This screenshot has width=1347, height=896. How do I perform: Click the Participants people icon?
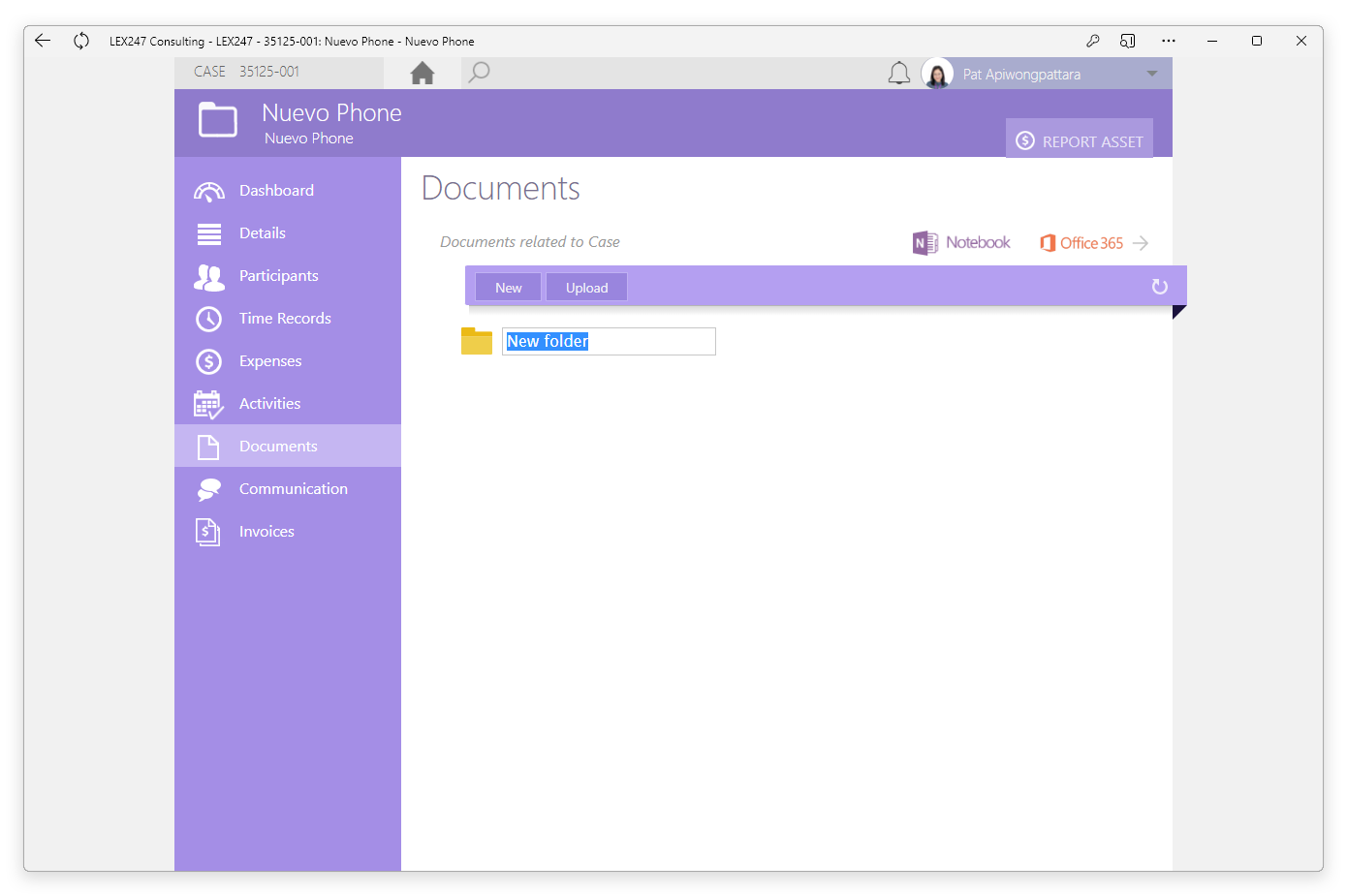[209, 277]
